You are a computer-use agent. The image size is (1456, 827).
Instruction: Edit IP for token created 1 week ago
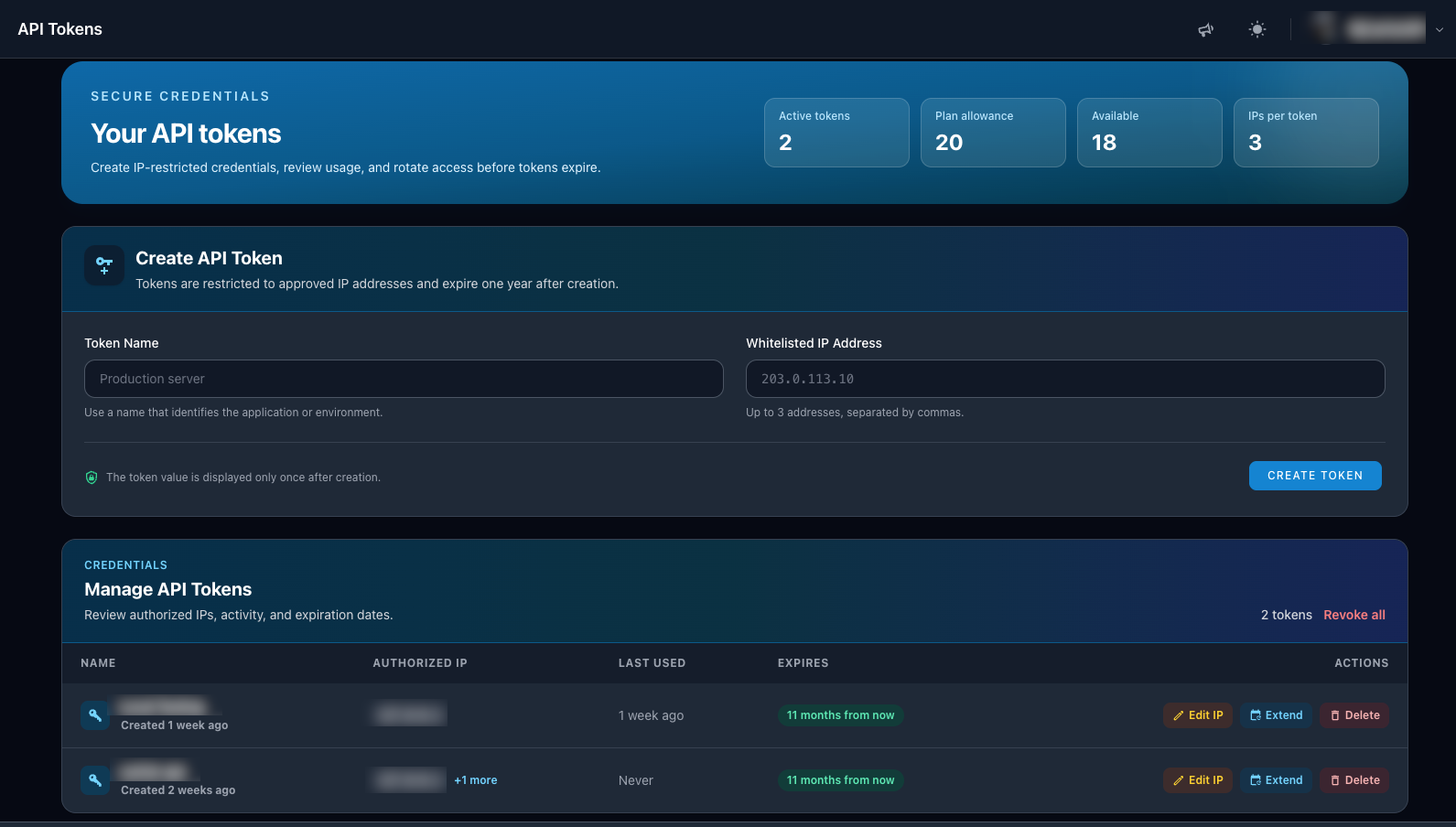pyautogui.click(x=1198, y=715)
